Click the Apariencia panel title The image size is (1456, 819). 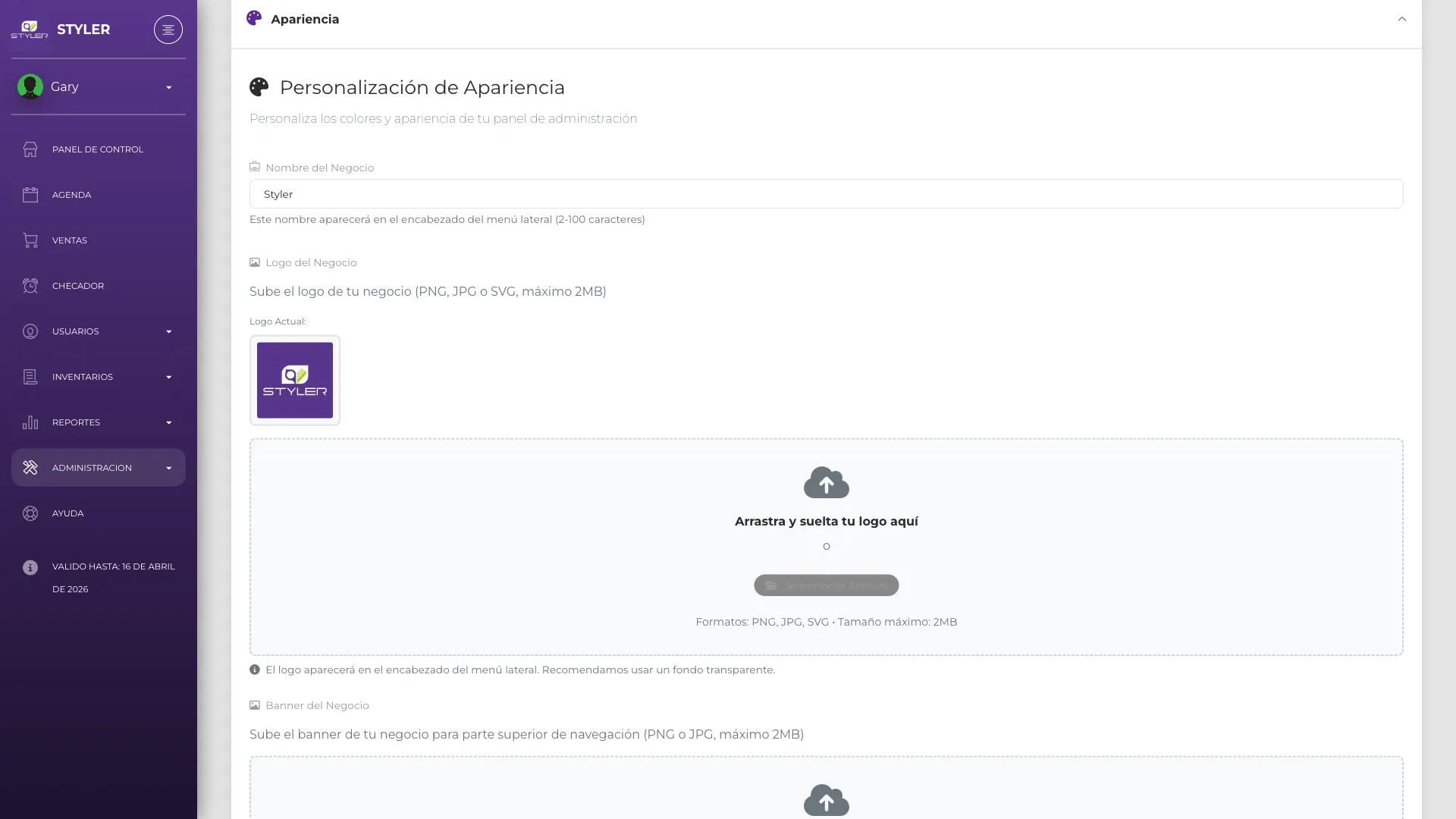click(305, 19)
